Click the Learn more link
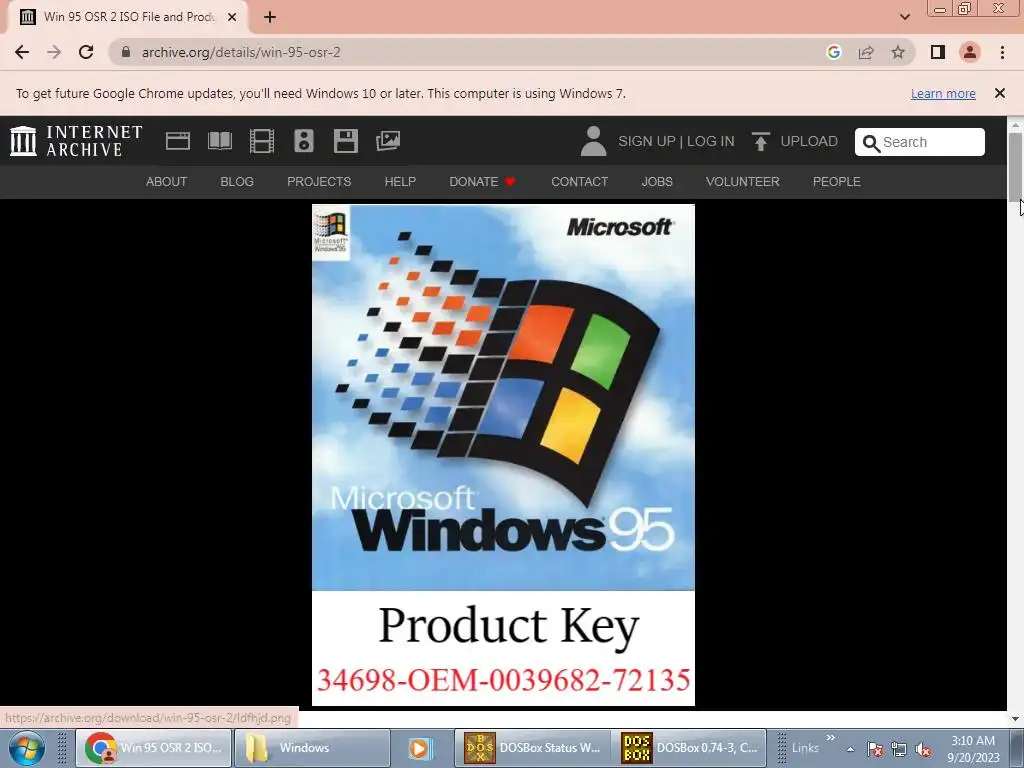 coord(943,93)
